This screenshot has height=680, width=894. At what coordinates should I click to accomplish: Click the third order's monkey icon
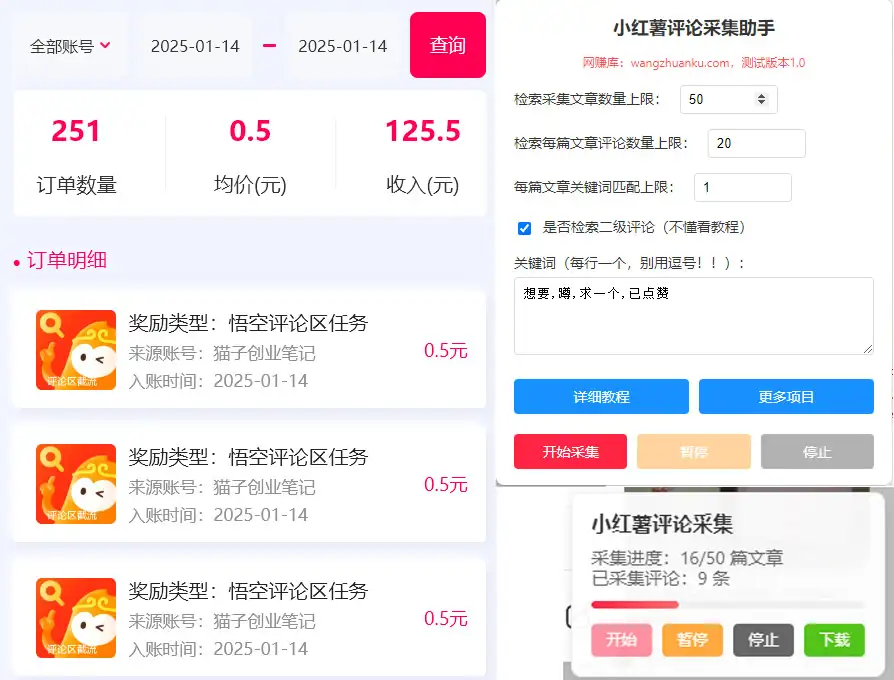coord(69,617)
